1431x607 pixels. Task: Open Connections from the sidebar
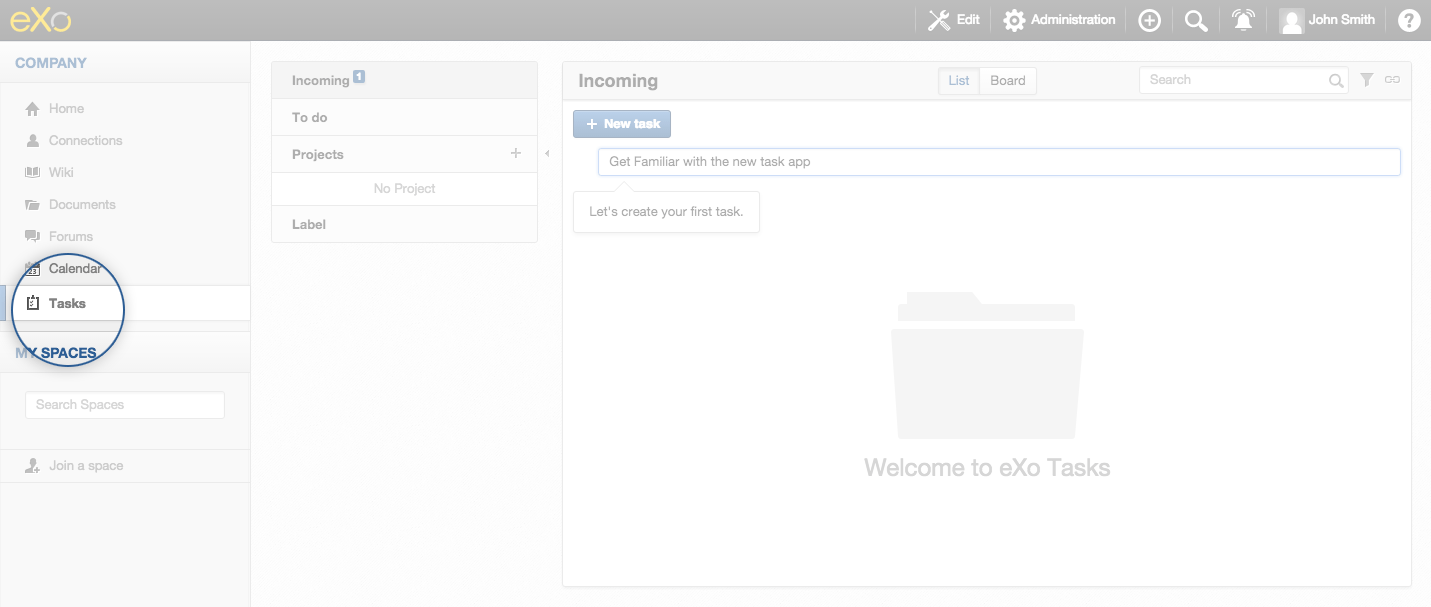pos(85,140)
